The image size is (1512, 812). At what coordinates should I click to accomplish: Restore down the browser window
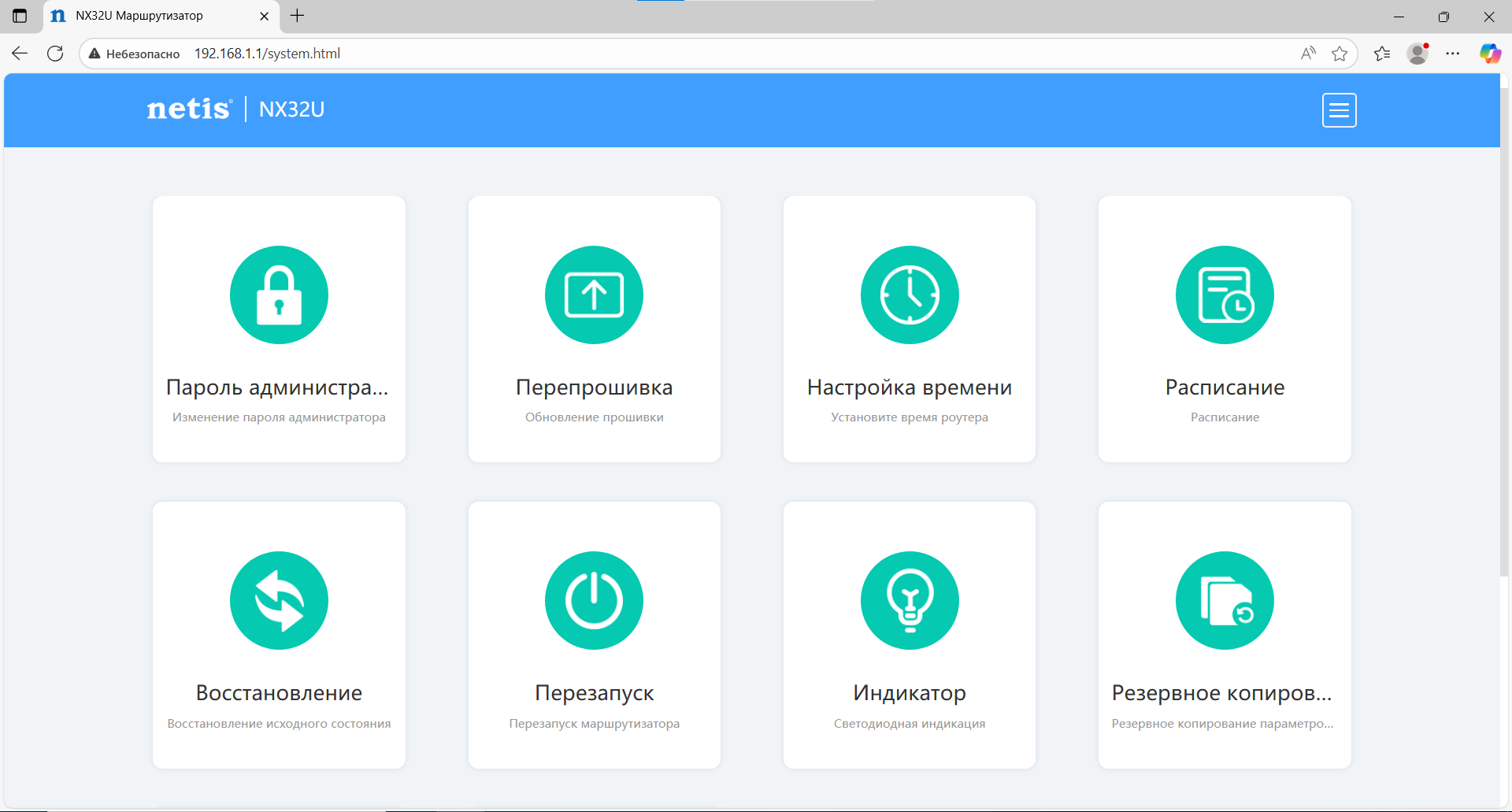coord(1443,16)
